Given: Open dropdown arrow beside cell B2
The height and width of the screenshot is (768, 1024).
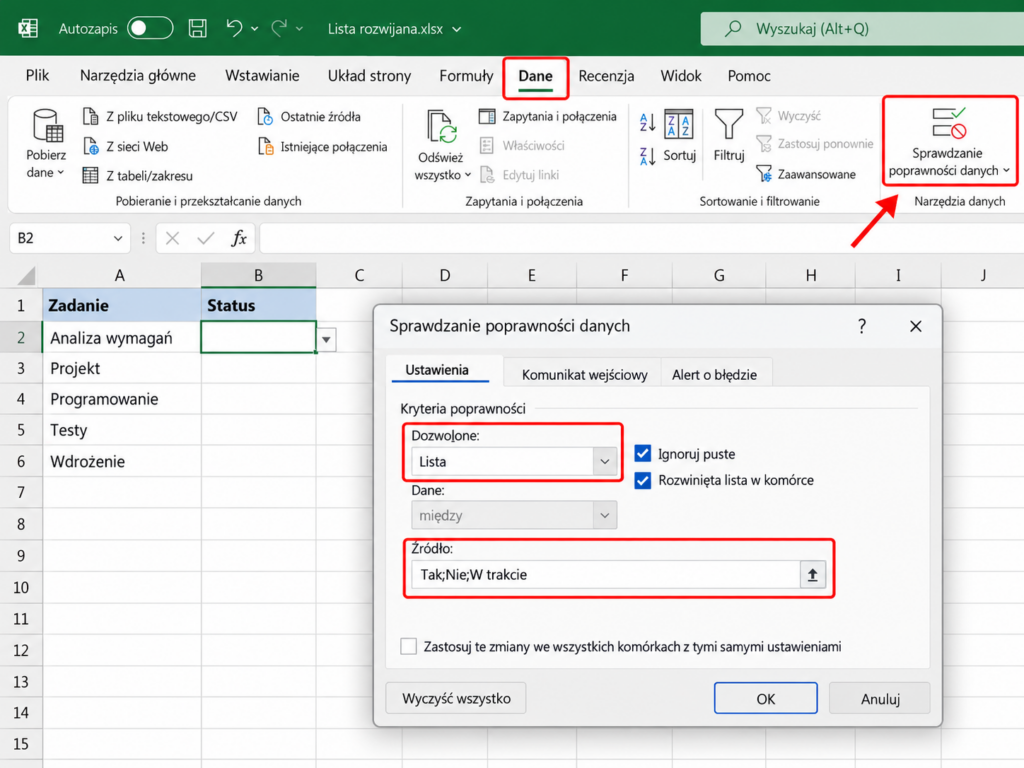Looking at the screenshot, I should click(326, 340).
